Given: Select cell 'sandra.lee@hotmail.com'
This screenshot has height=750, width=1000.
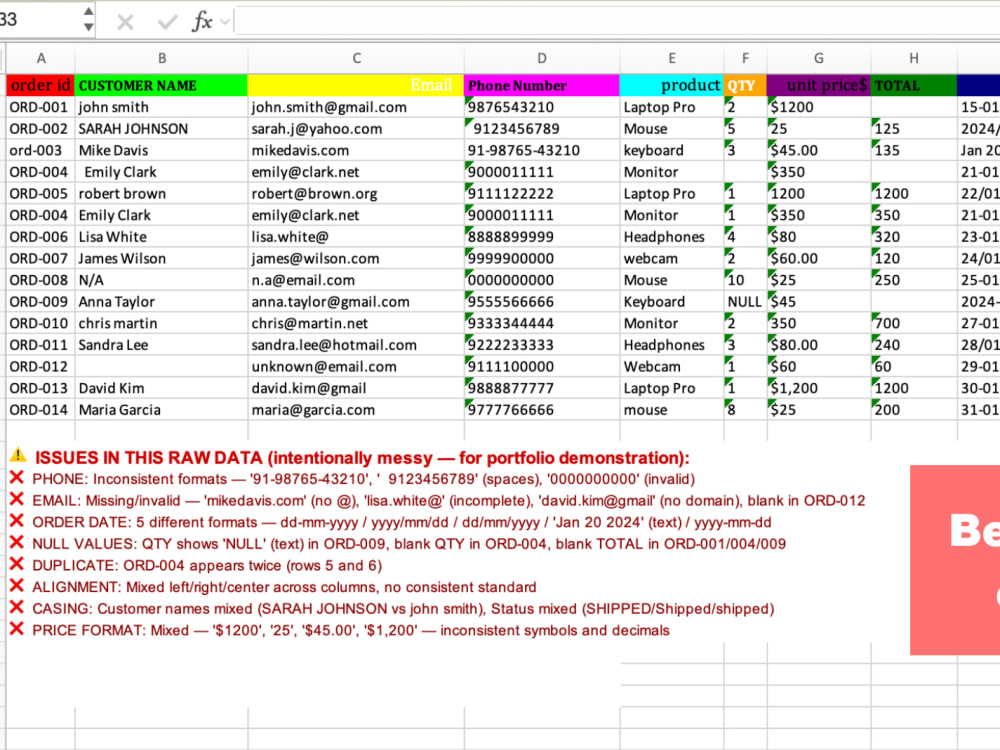Looking at the screenshot, I should click(x=356, y=345).
